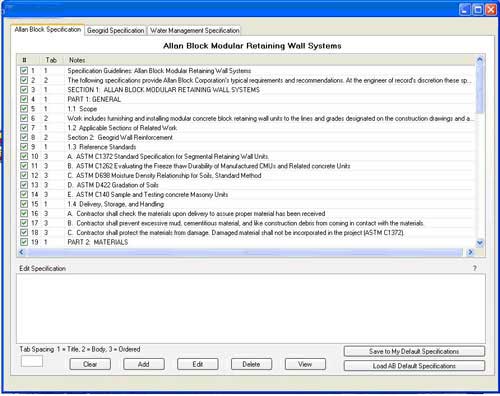
Task: Switch to the Geogrid Specification tab
Action: pos(115,30)
